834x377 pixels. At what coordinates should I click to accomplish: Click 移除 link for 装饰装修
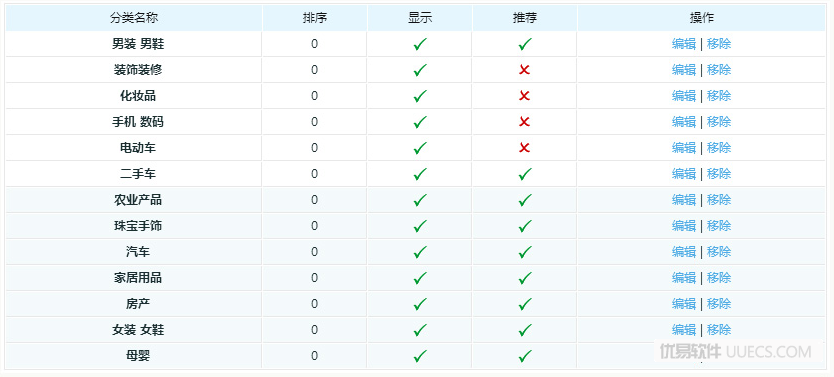click(719, 70)
